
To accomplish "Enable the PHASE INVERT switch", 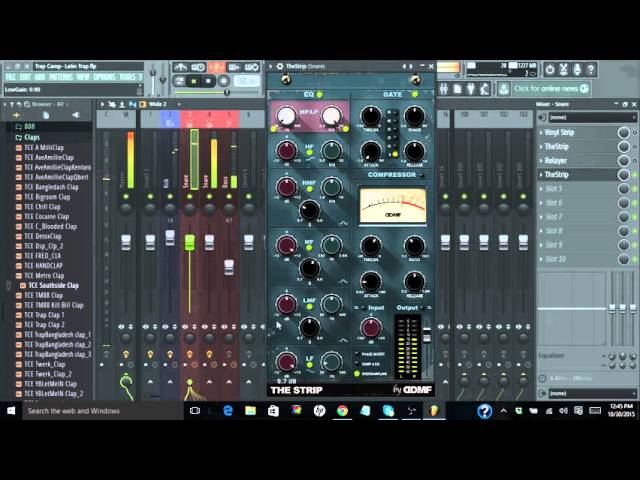I will coord(358,354).
